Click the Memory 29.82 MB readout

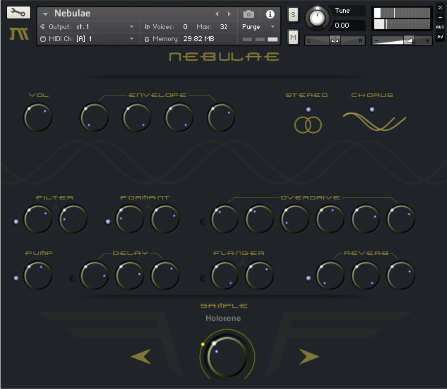click(199, 39)
